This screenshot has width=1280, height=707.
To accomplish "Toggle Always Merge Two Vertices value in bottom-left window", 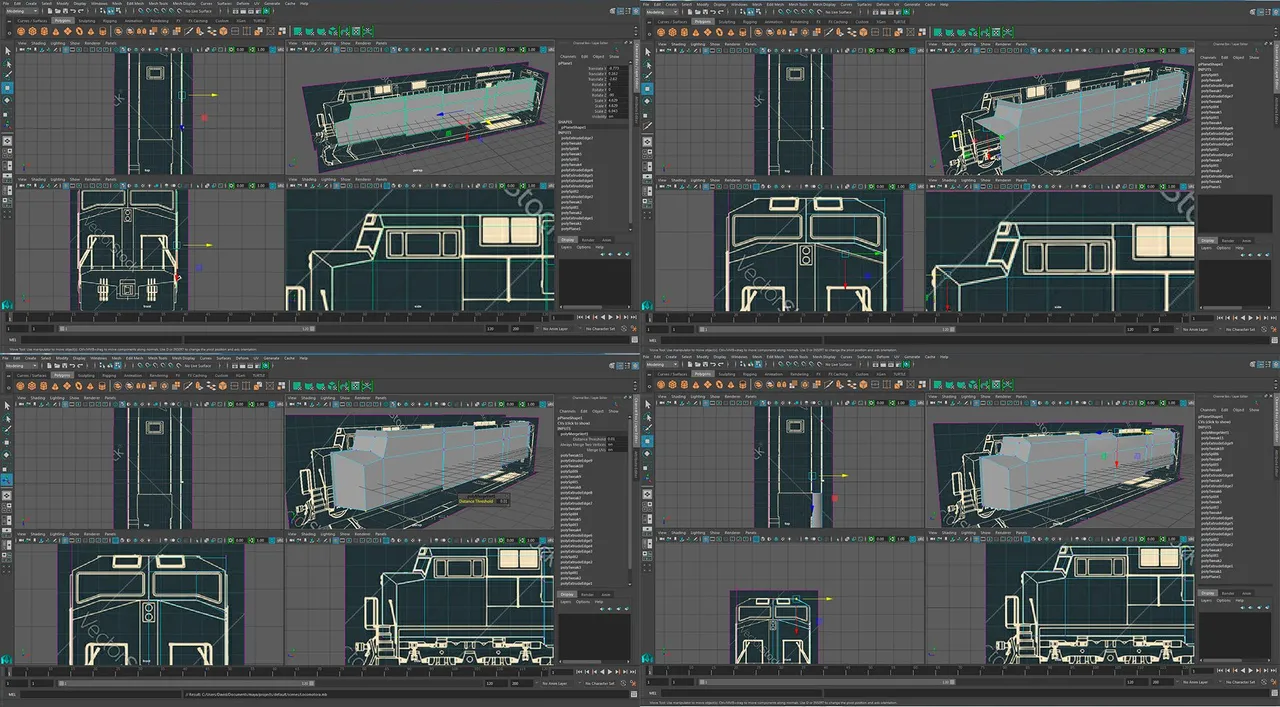I will tap(615, 445).
